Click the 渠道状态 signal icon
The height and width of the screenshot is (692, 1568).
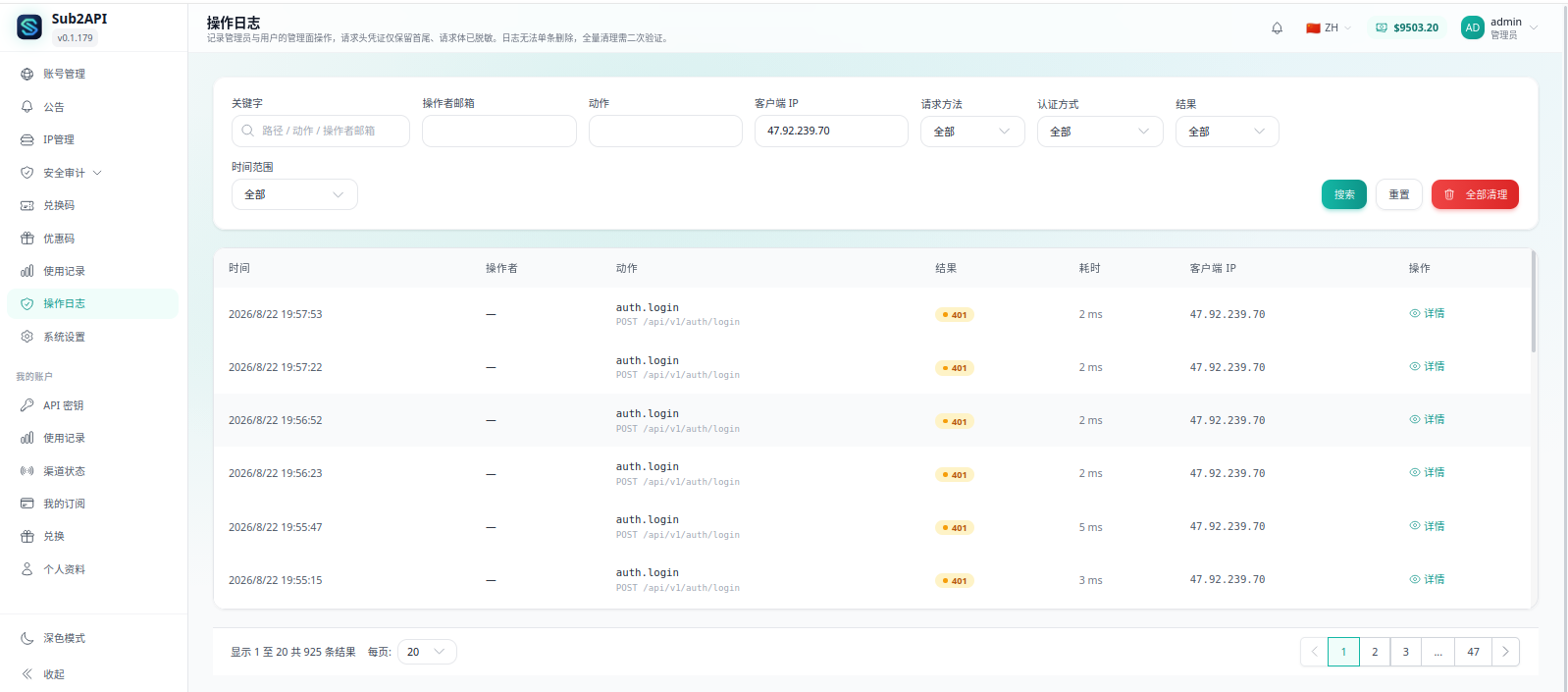[26, 471]
